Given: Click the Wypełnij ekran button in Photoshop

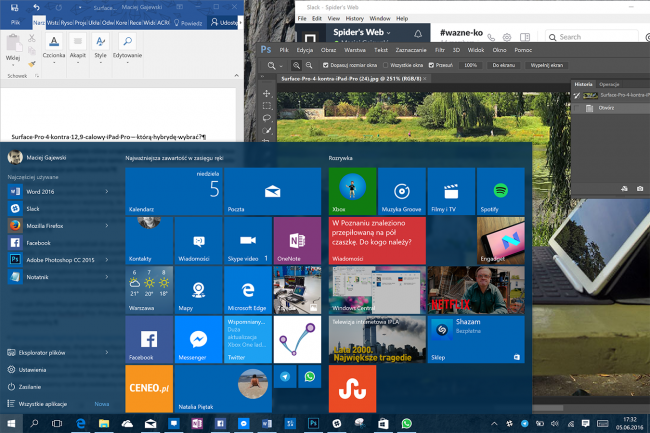Looking at the screenshot, I should click(x=547, y=65).
